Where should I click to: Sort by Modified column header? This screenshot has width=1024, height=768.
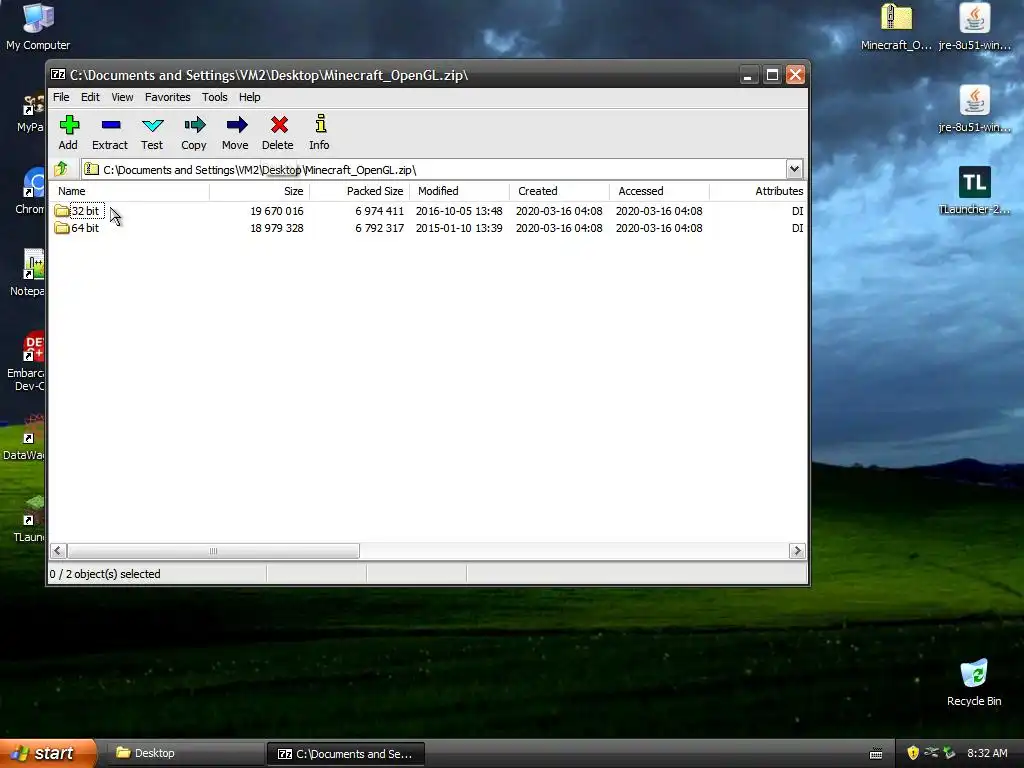pos(459,191)
